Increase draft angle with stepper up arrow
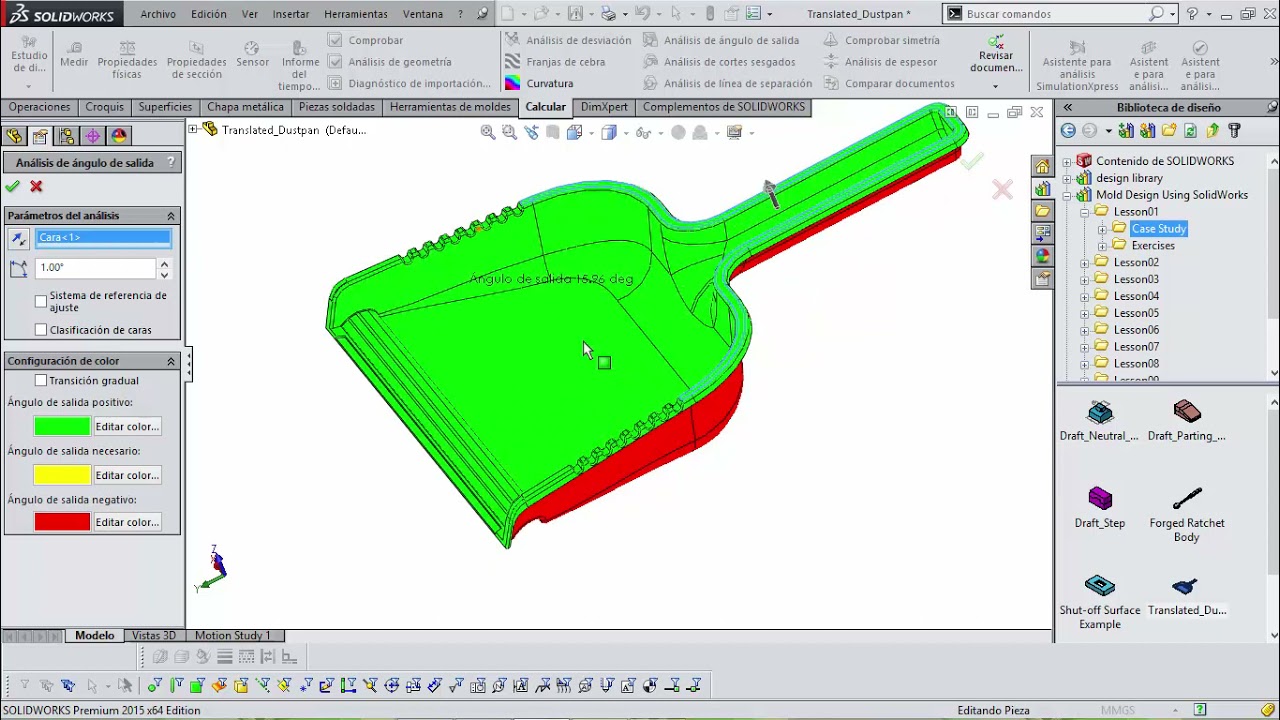Viewport: 1280px width, 720px height. coord(164,263)
